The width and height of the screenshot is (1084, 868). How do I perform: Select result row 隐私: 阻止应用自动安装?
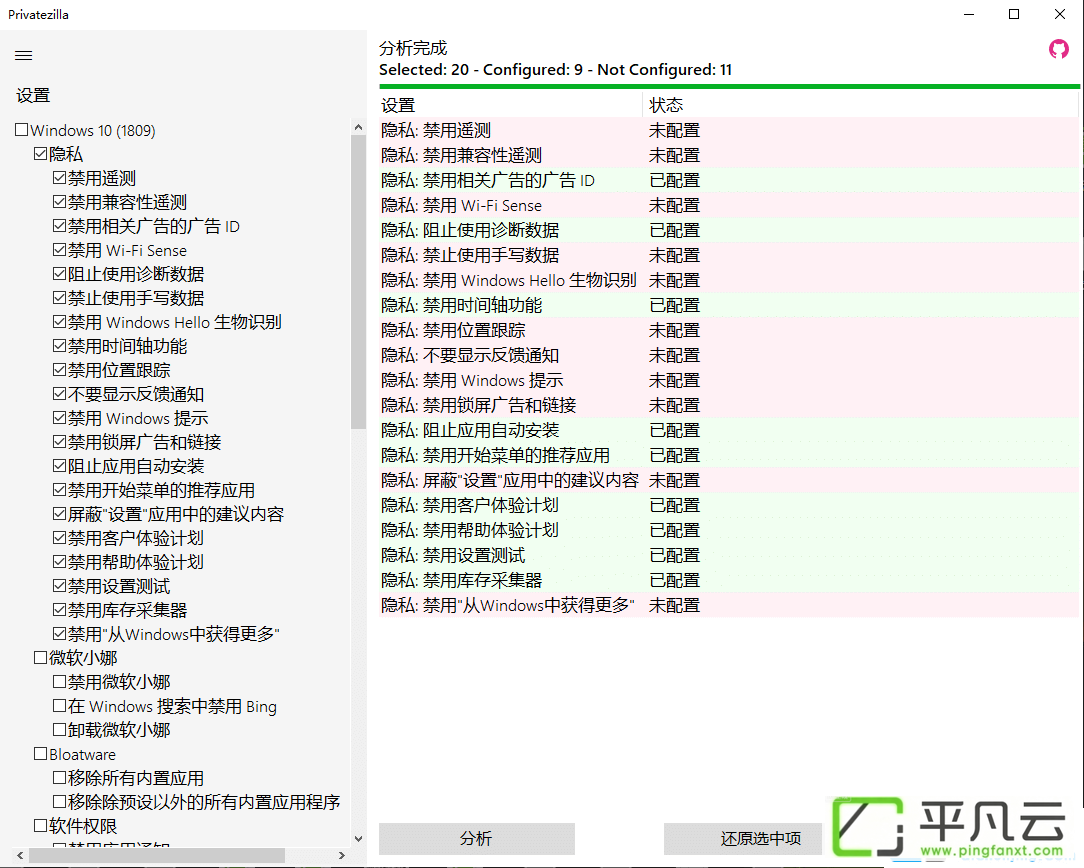pyautogui.click(x=729, y=430)
